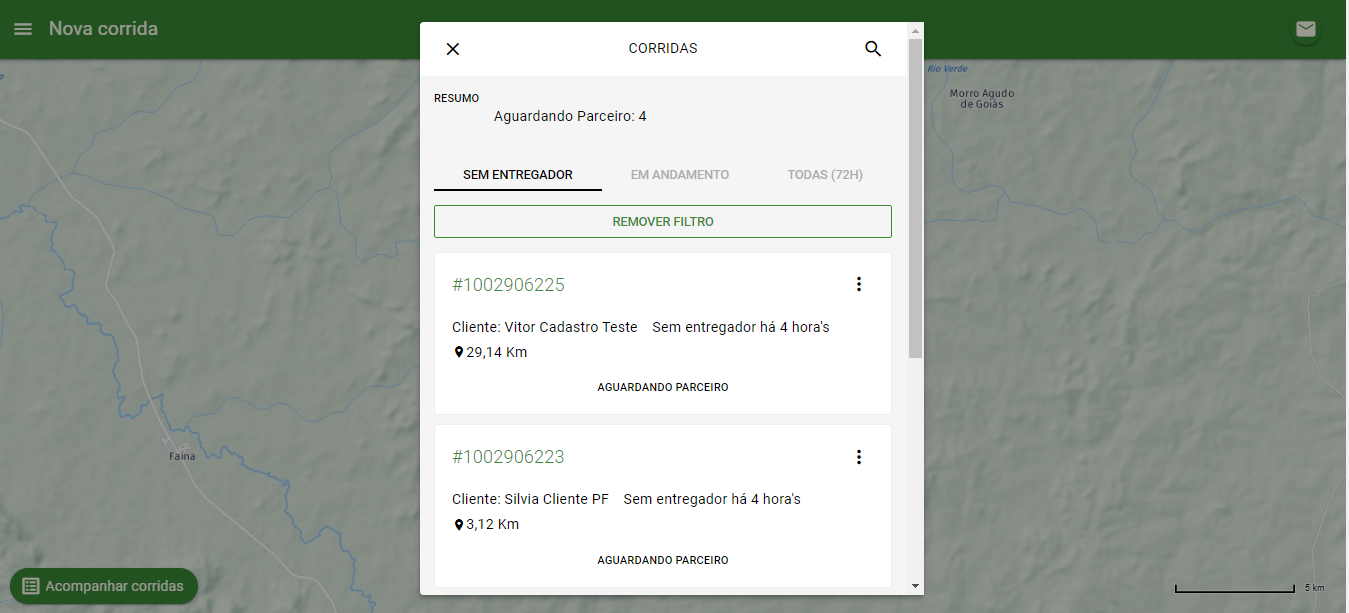Click the scrollbar down arrow in the dialog
Viewport: 1349px width, 613px height.
click(x=915, y=585)
